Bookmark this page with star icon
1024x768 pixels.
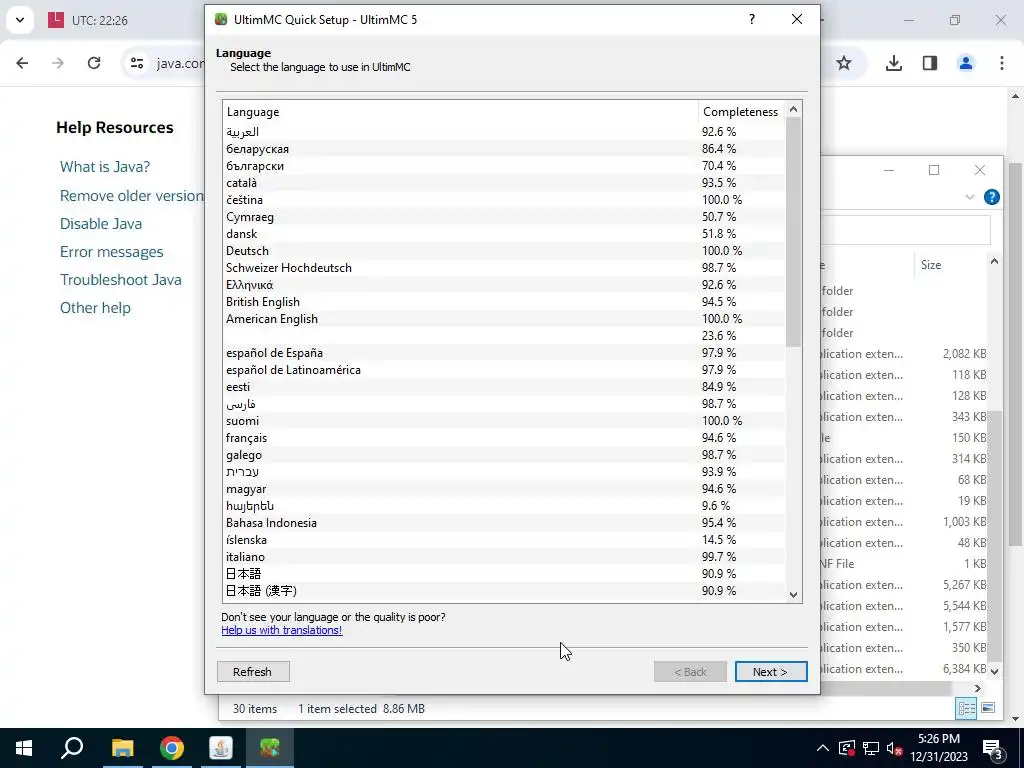coord(844,63)
